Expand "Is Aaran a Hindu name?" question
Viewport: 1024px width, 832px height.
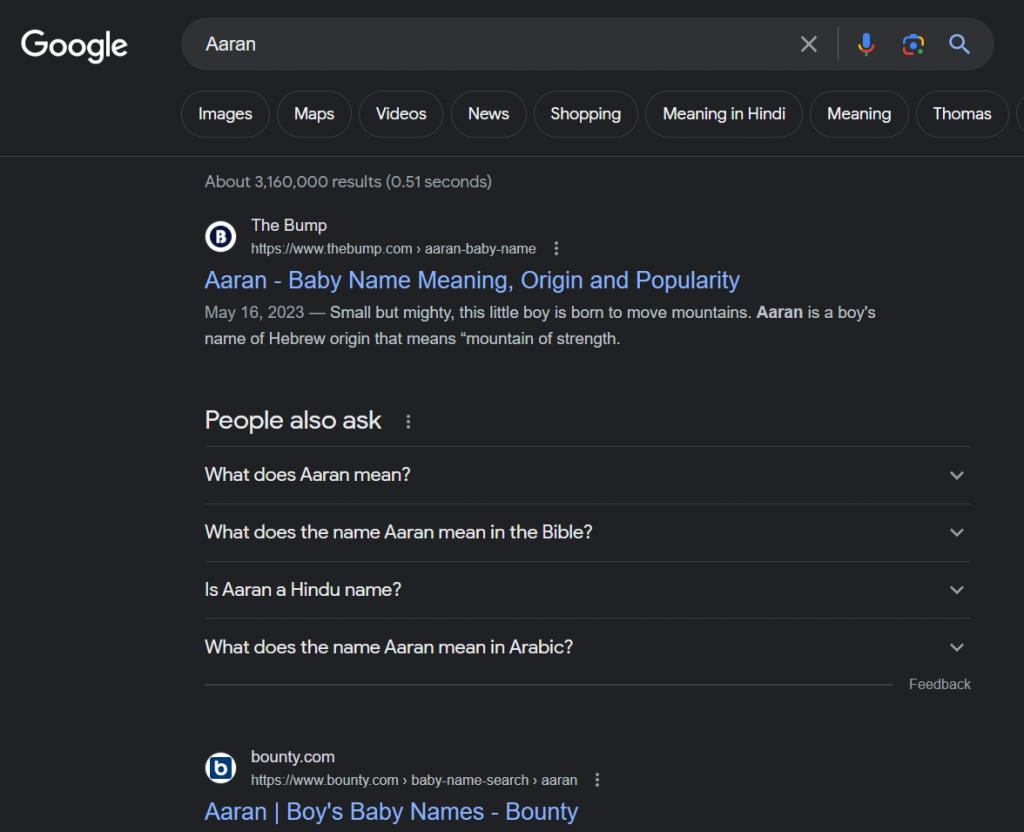(587, 590)
